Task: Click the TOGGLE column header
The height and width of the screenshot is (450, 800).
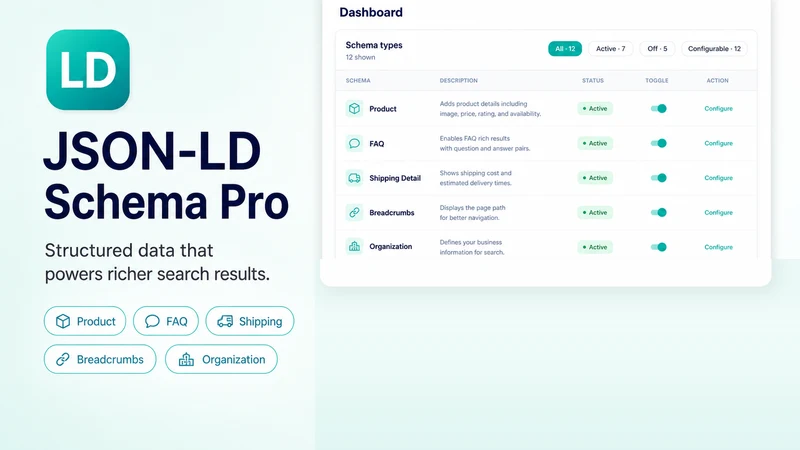Action: point(657,81)
